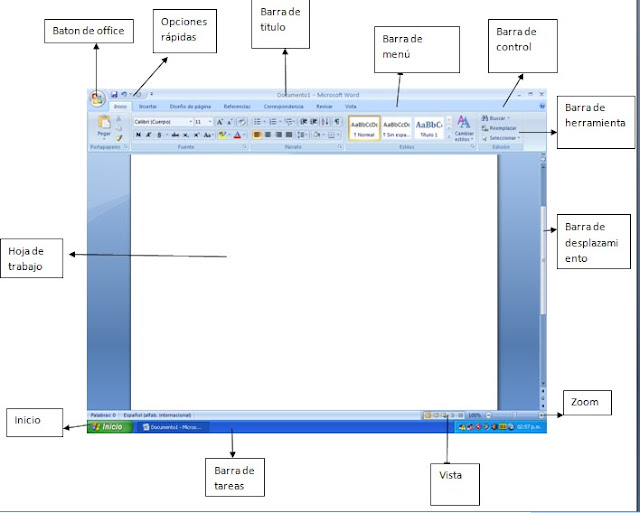The height and width of the screenshot is (513, 640).
Task: Expand the multilevel list dropdown
Action: (295, 122)
